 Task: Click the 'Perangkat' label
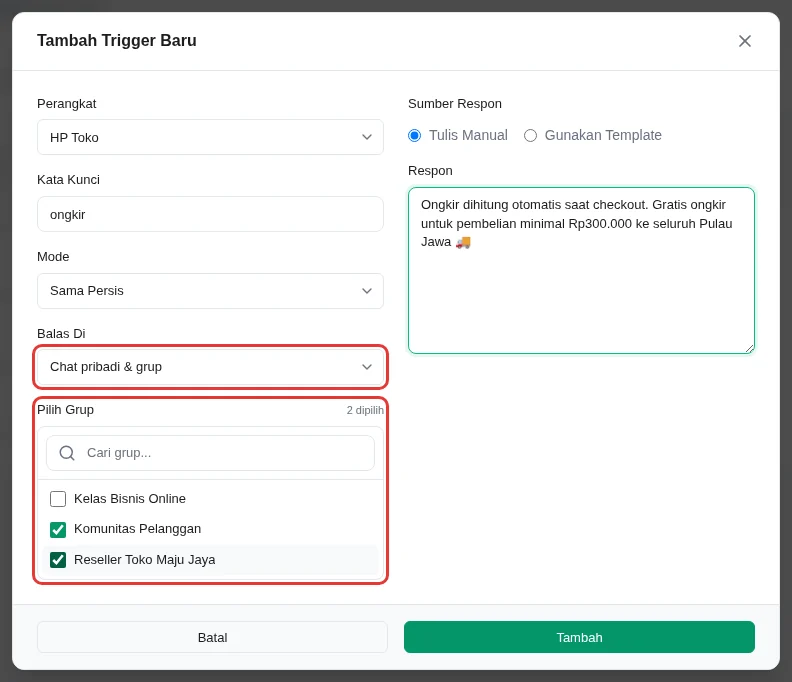coord(67,104)
